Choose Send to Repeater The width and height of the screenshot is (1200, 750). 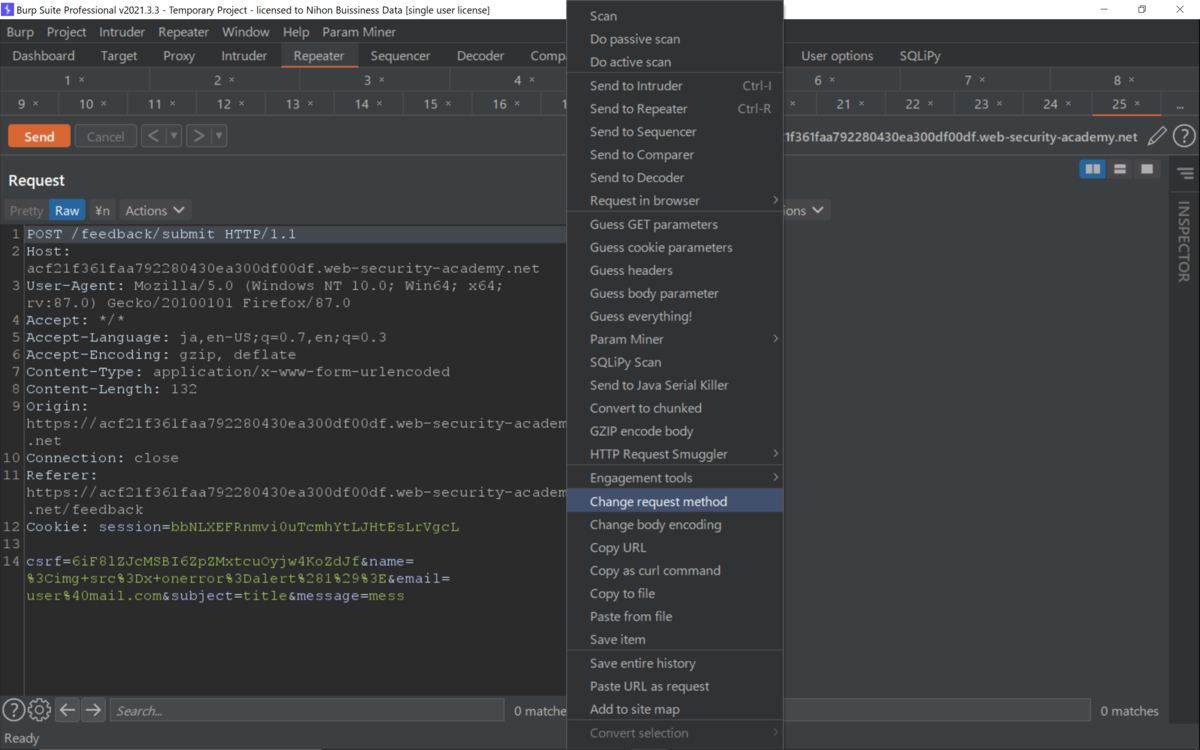tap(674, 109)
